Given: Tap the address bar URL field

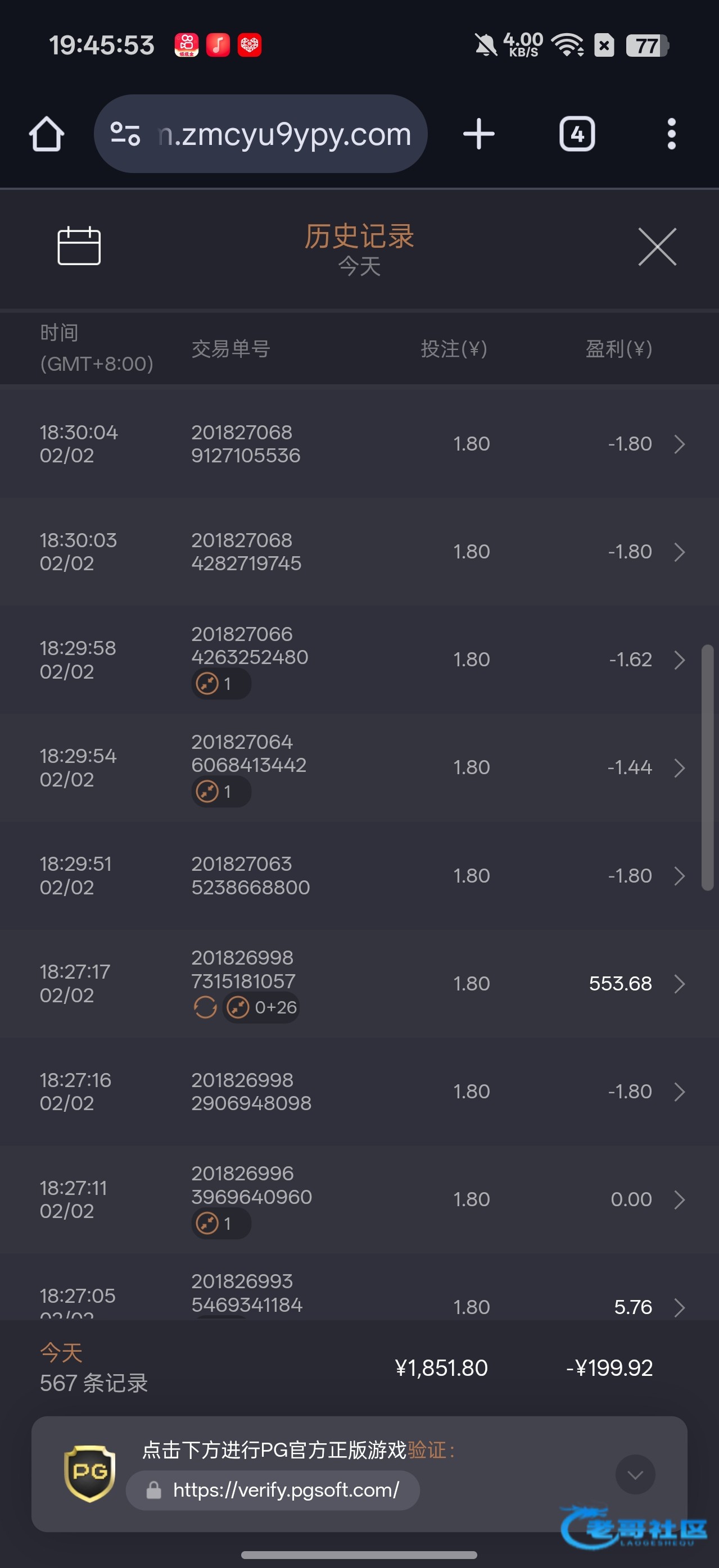Looking at the screenshot, I should (284, 134).
